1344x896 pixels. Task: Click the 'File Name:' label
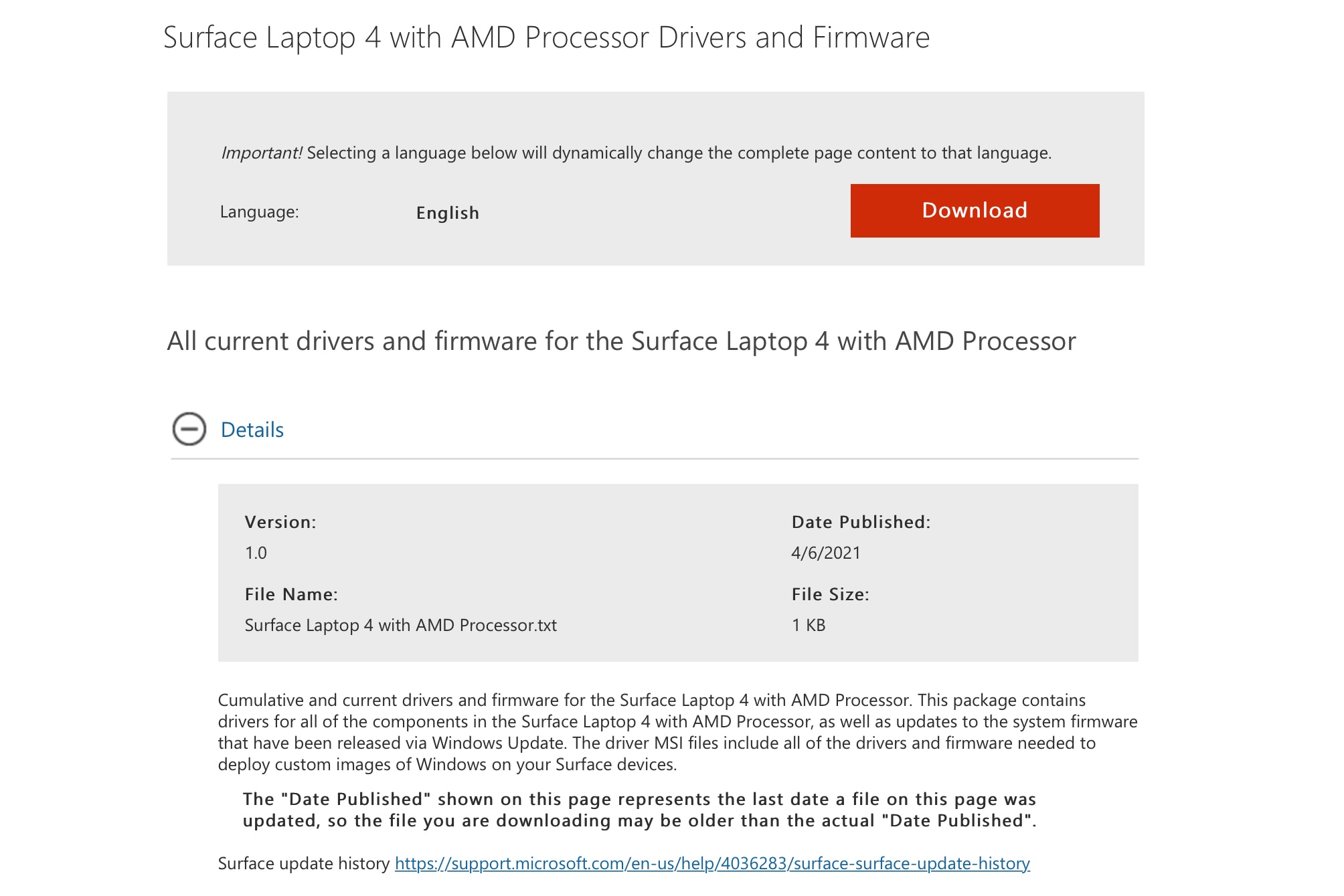291,594
